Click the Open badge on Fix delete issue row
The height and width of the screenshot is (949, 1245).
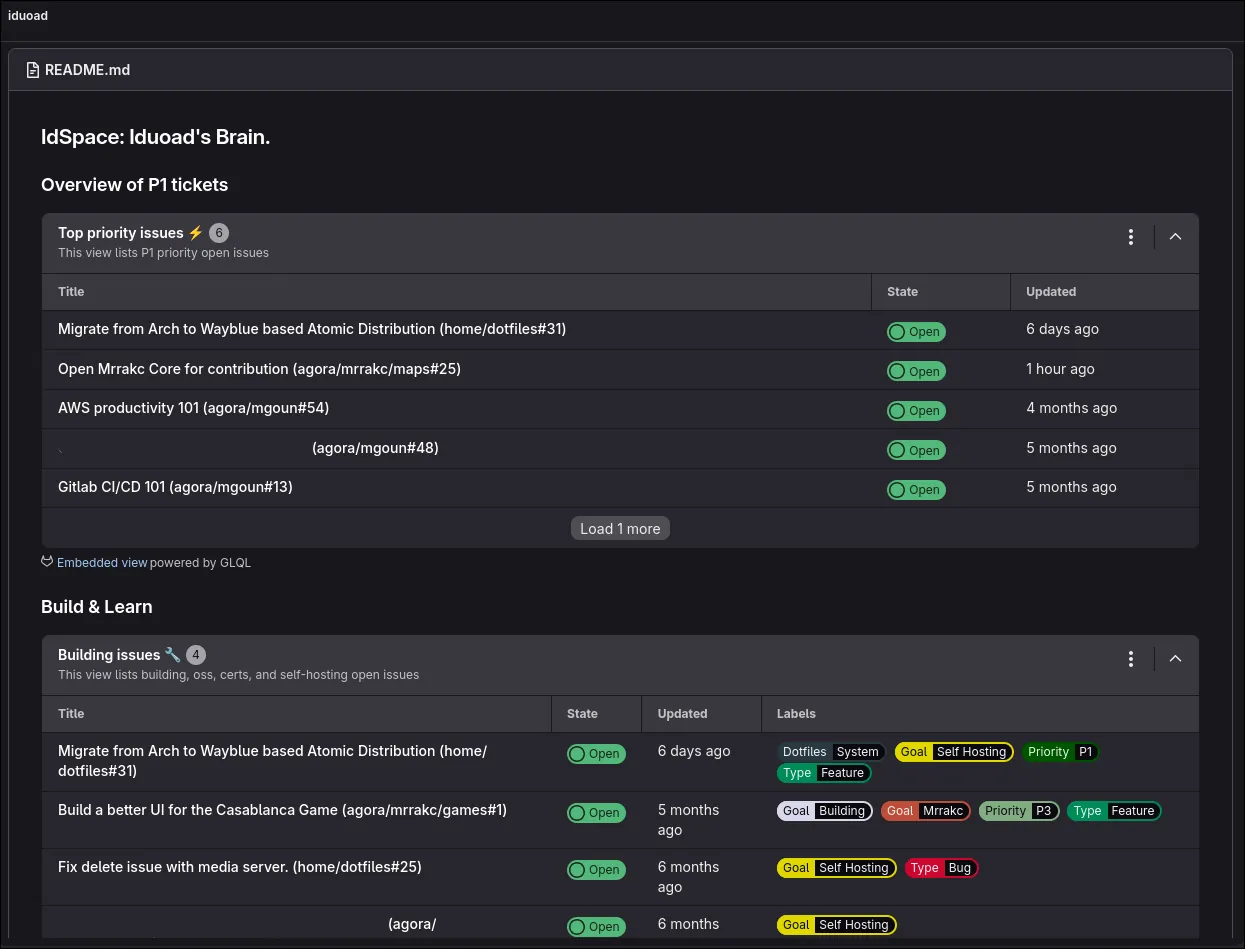point(596,870)
